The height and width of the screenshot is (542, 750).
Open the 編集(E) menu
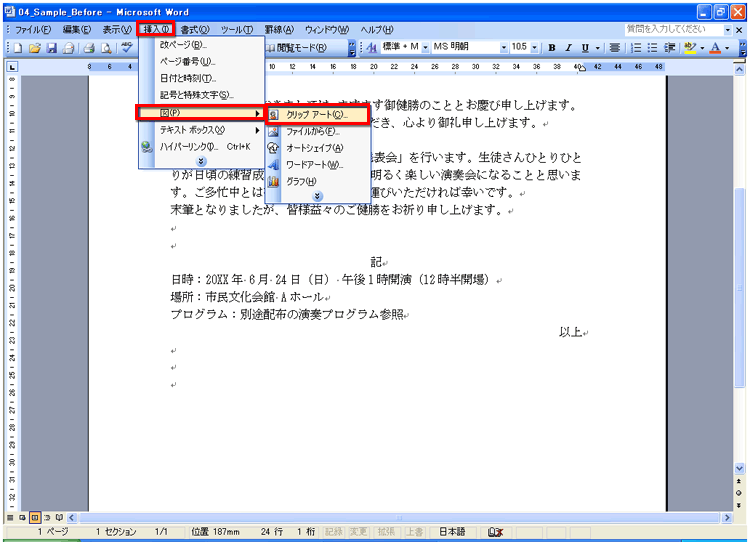point(77,29)
